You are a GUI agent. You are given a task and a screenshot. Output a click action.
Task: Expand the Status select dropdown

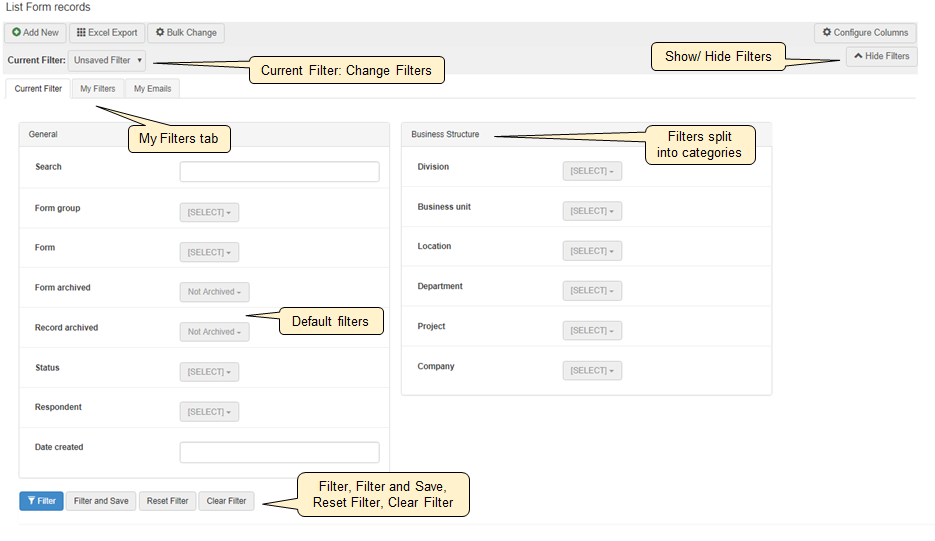point(209,372)
